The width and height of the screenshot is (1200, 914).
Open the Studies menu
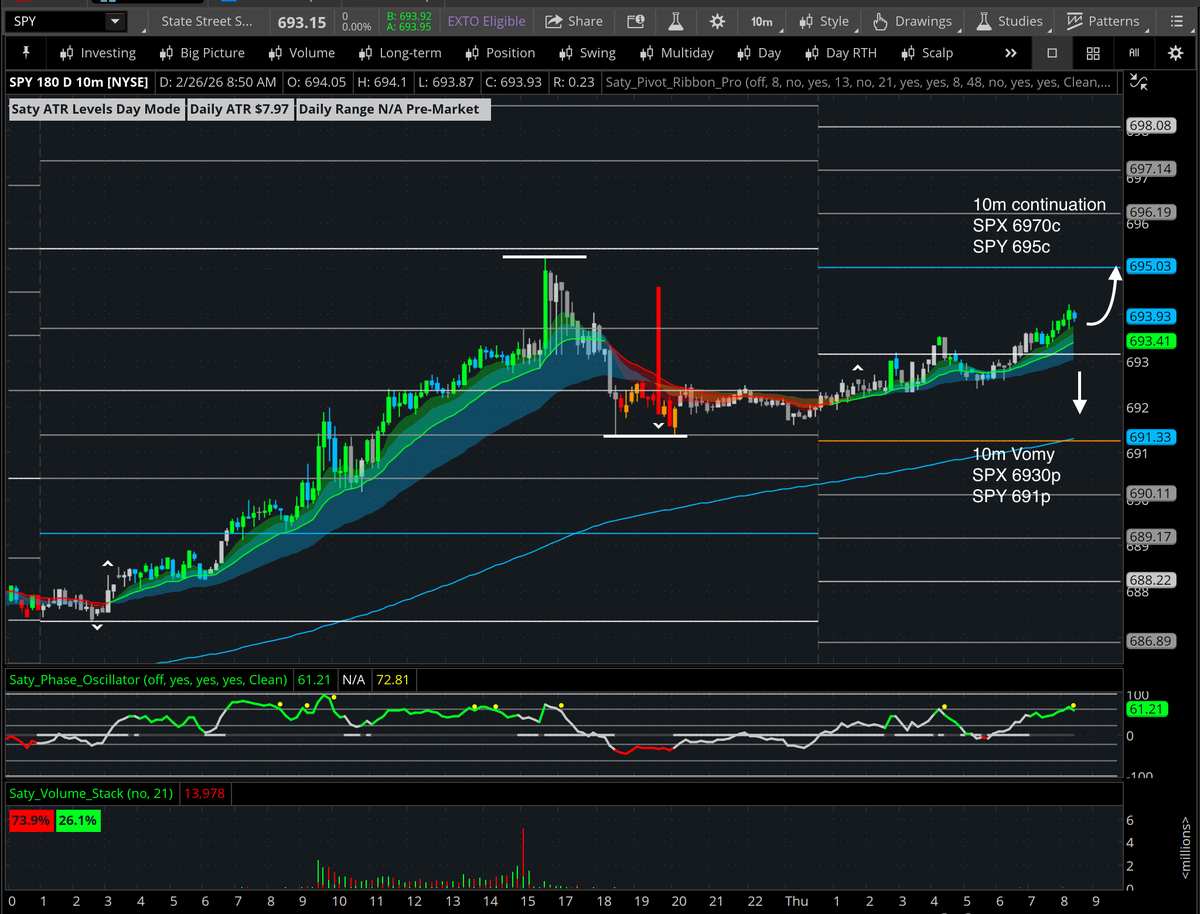click(x=1009, y=21)
